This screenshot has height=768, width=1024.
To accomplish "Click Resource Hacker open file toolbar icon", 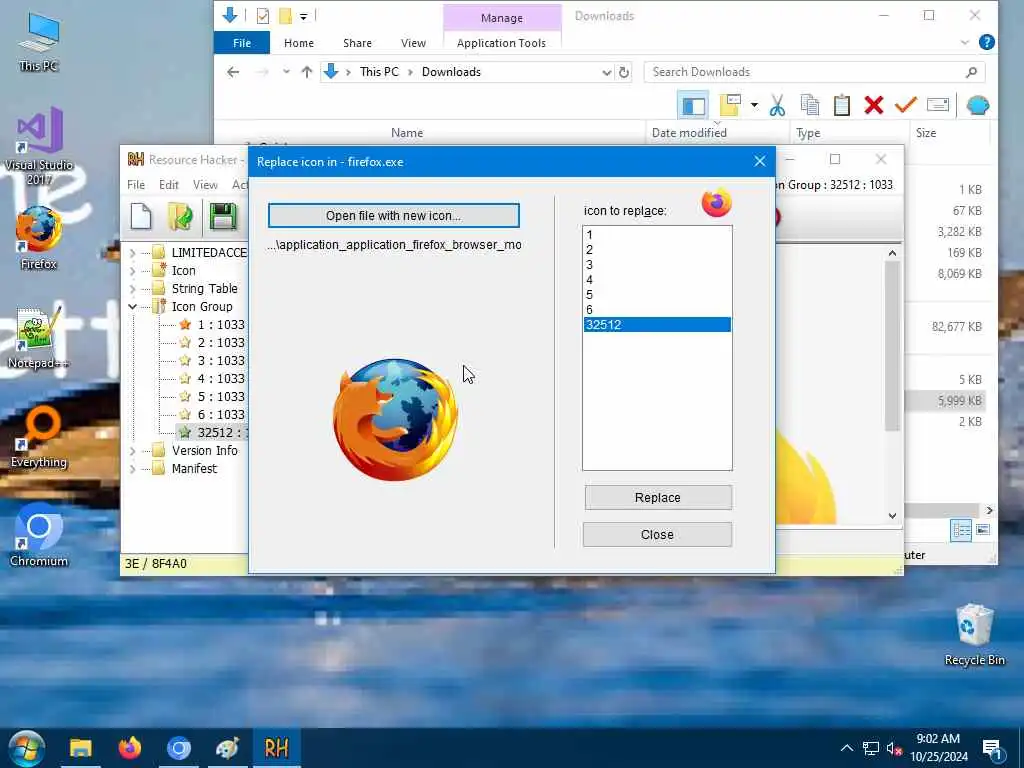I will [180, 217].
